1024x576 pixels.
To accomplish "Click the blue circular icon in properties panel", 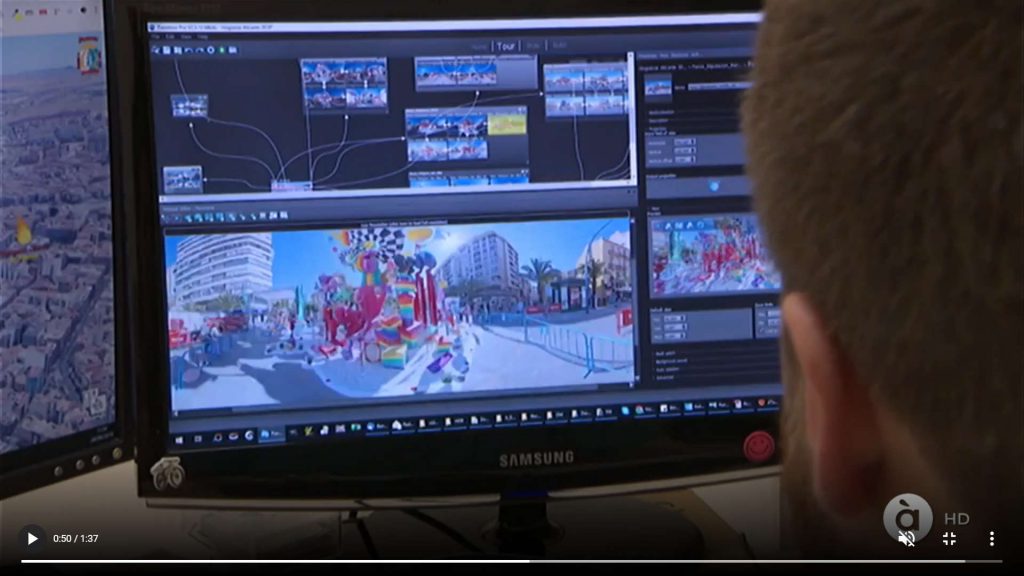I will tap(714, 186).
